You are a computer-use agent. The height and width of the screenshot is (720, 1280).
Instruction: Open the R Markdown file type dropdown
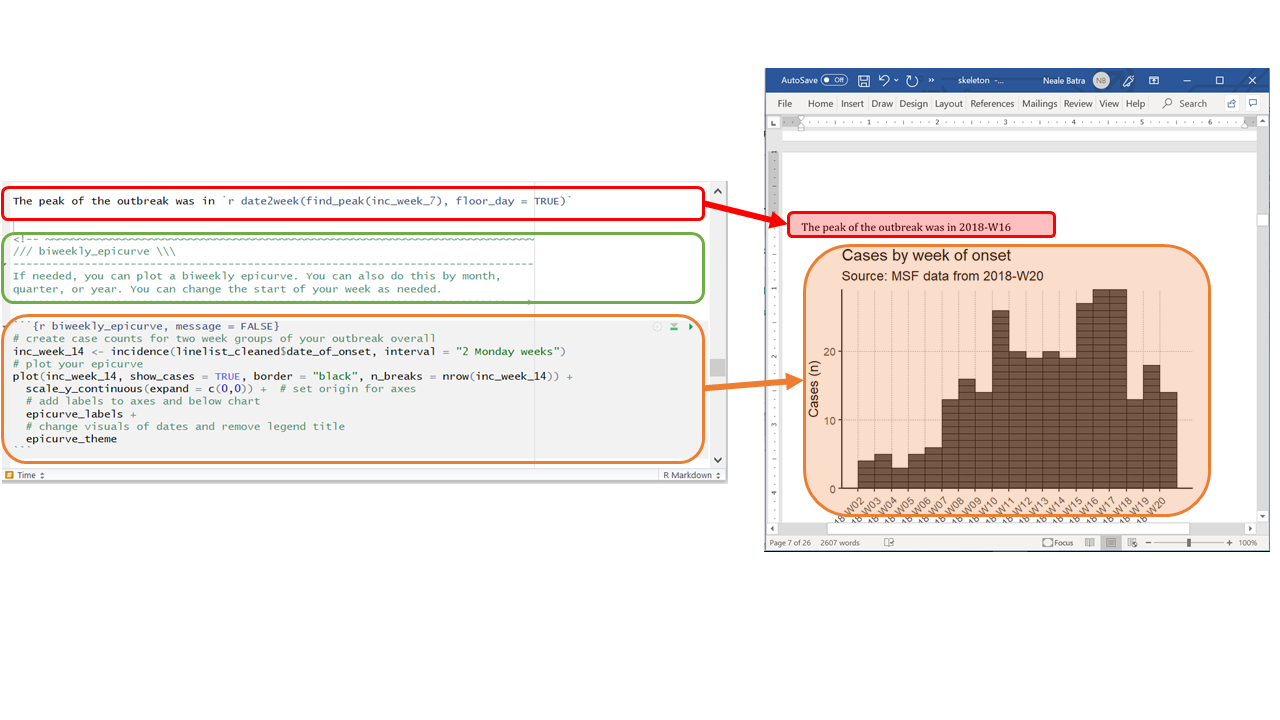coord(692,475)
